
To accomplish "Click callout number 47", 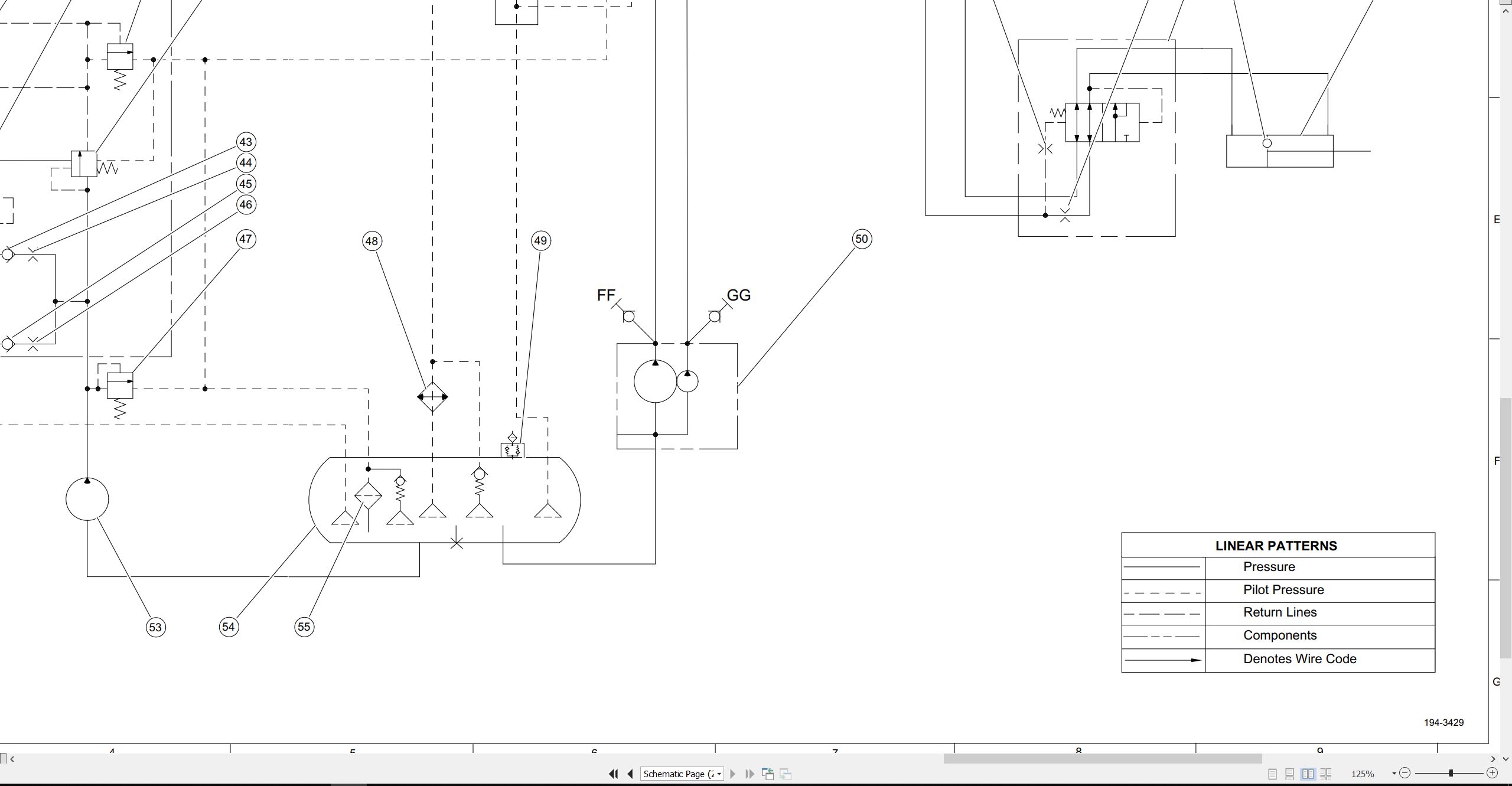I will pos(246,239).
